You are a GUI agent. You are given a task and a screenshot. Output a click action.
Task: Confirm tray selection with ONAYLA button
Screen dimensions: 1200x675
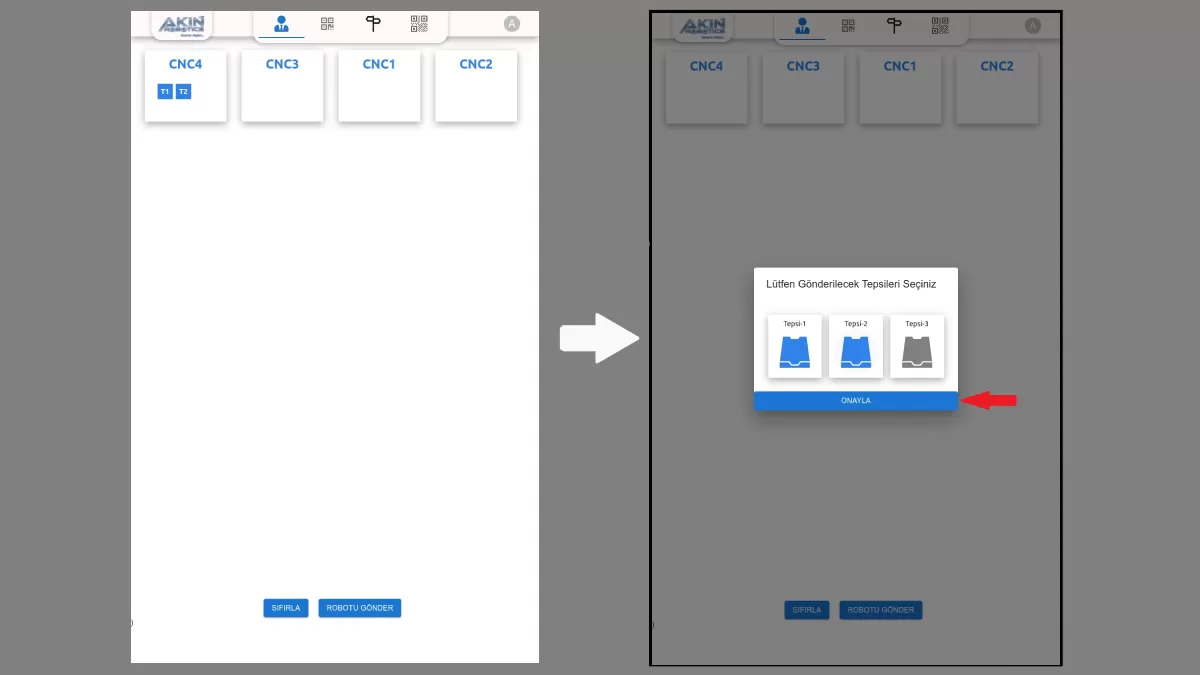pyautogui.click(x=856, y=400)
